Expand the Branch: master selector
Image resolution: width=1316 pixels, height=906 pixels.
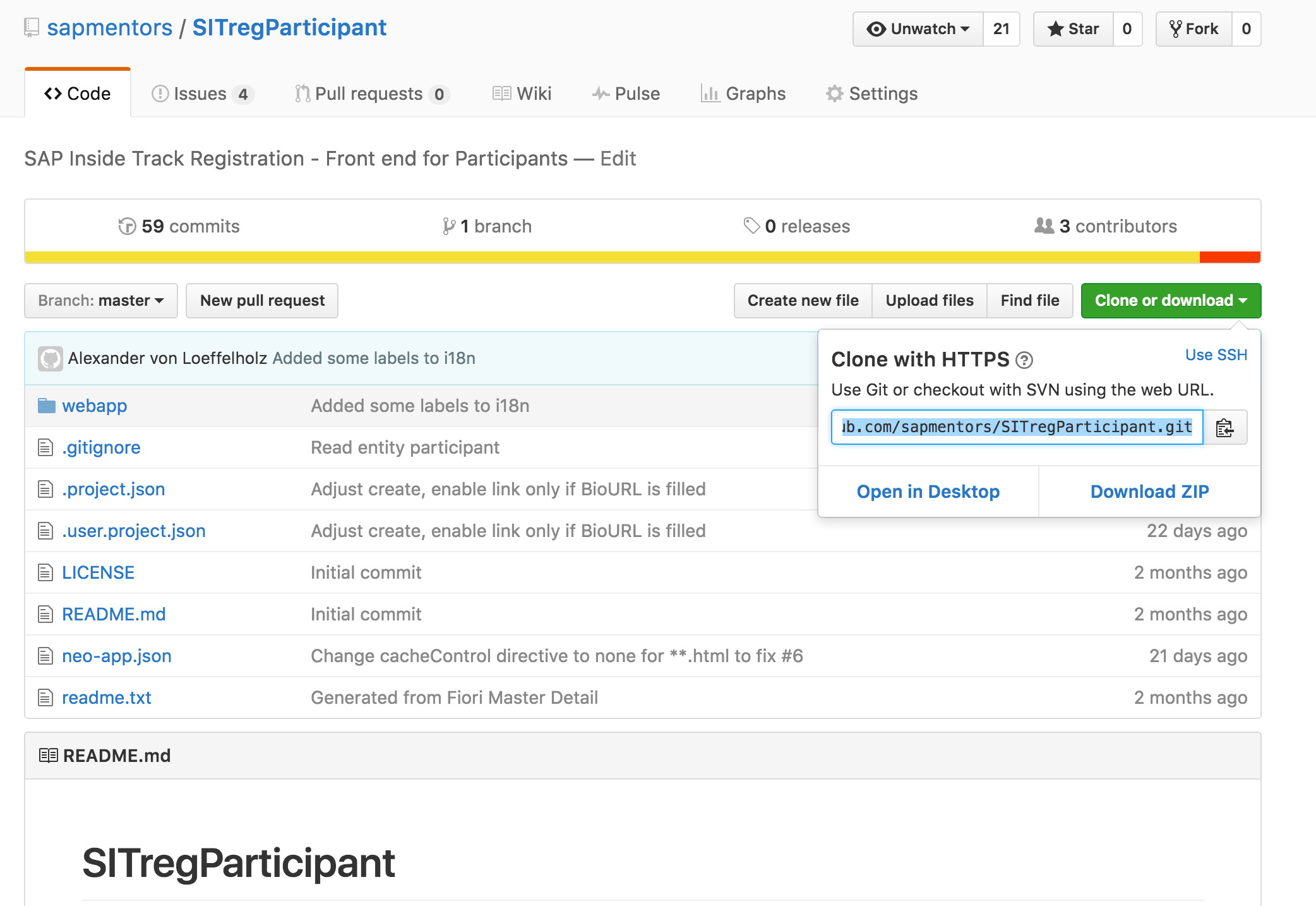point(101,301)
